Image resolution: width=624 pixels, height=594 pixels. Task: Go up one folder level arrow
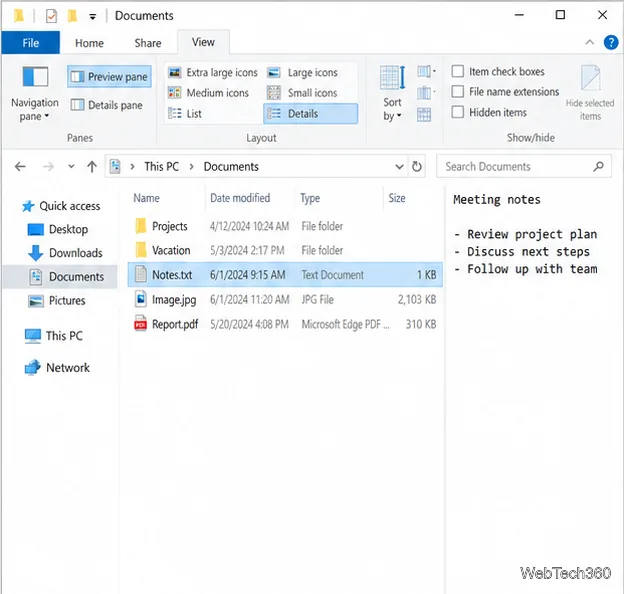click(x=92, y=166)
